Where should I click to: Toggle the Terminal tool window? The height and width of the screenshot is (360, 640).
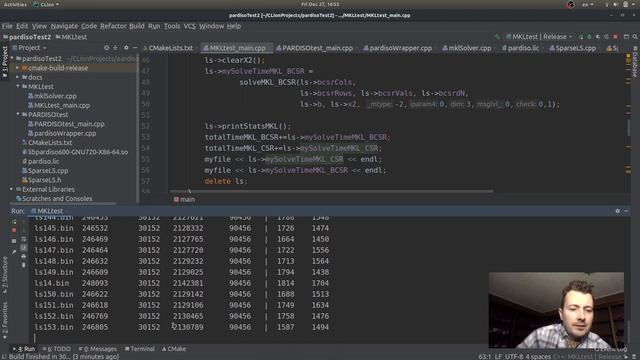click(x=140, y=349)
